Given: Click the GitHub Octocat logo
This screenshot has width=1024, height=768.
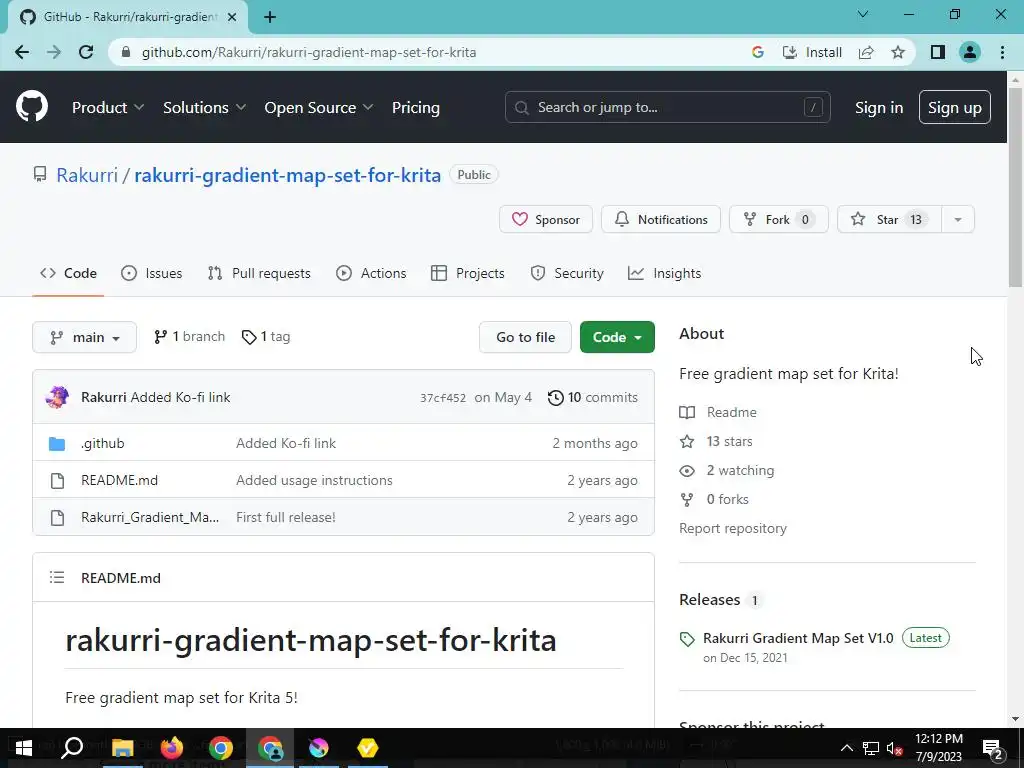Looking at the screenshot, I should [x=31, y=107].
